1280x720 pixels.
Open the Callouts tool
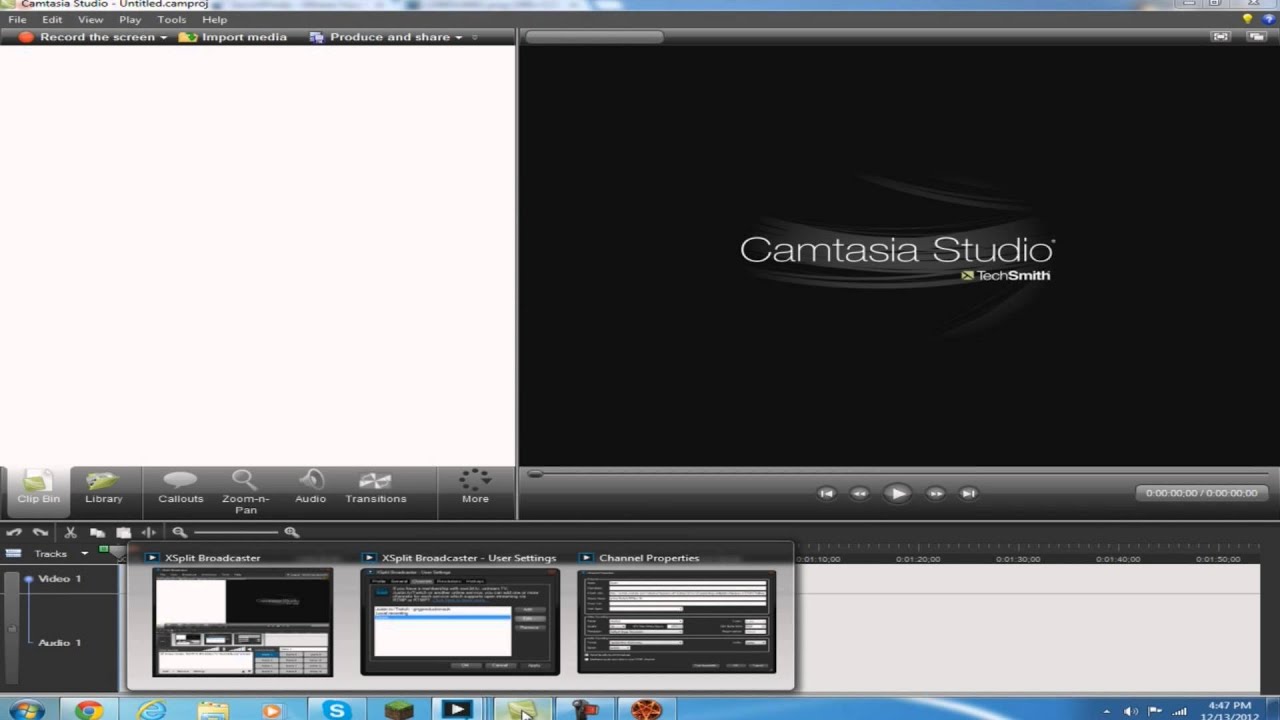(180, 489)
